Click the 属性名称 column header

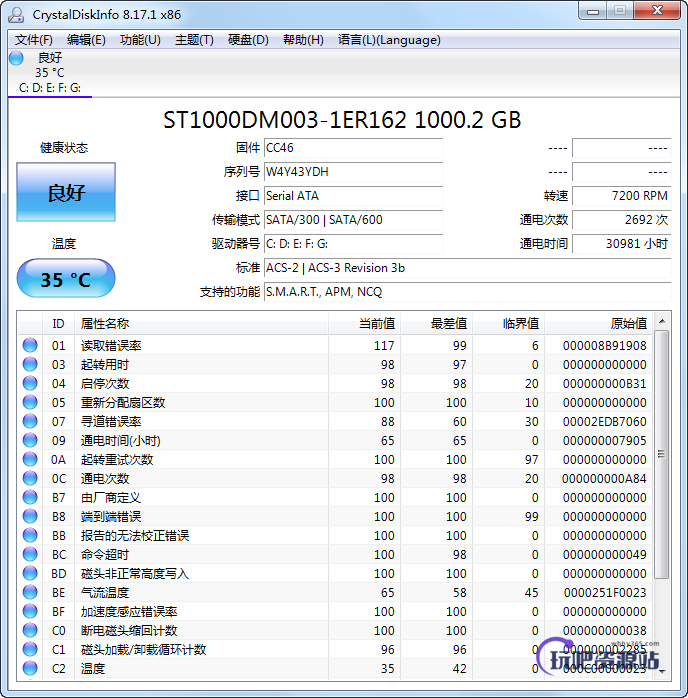[x=202, y=324]
